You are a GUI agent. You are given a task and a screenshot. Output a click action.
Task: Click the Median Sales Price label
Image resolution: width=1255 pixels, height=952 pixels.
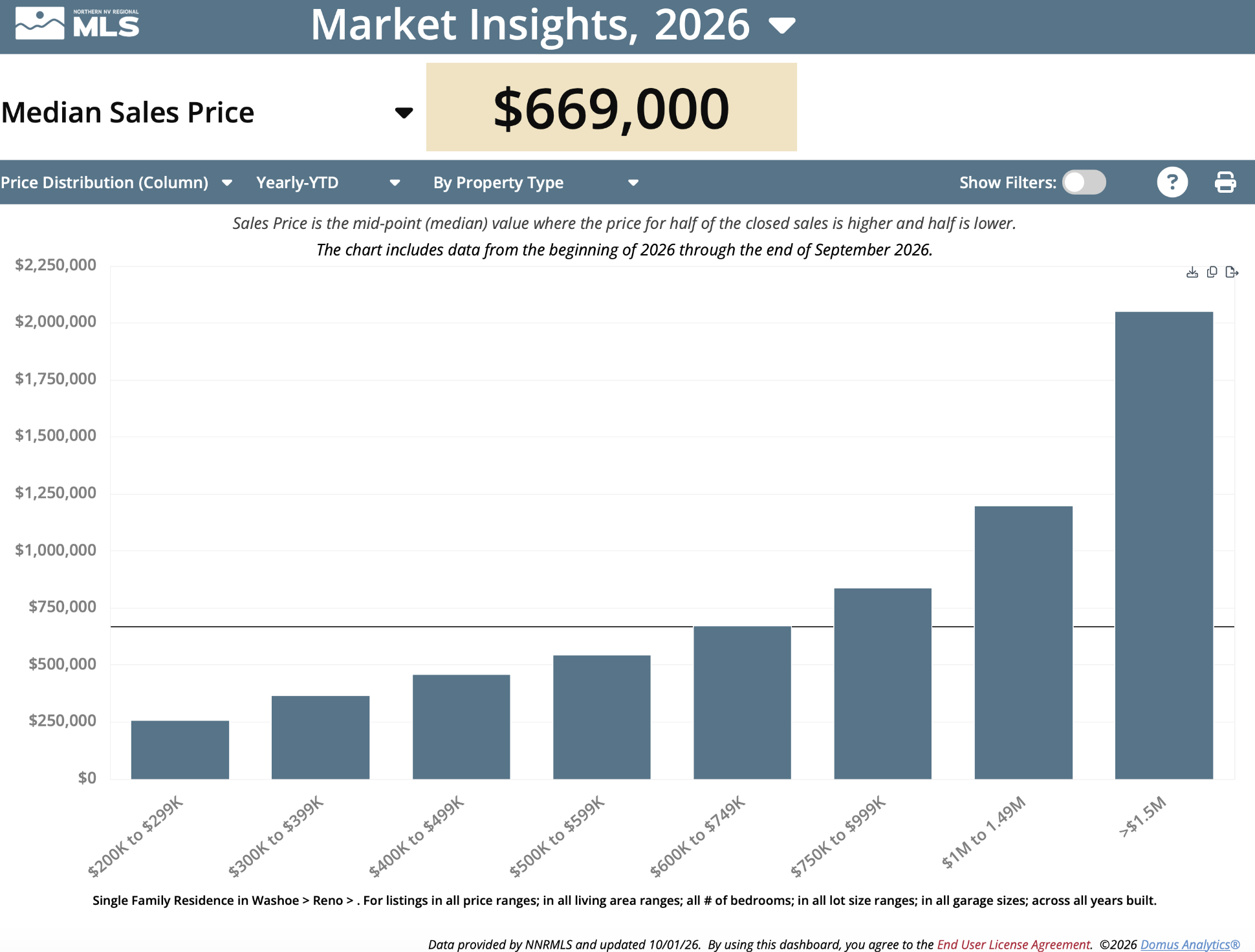click(128, 113)
